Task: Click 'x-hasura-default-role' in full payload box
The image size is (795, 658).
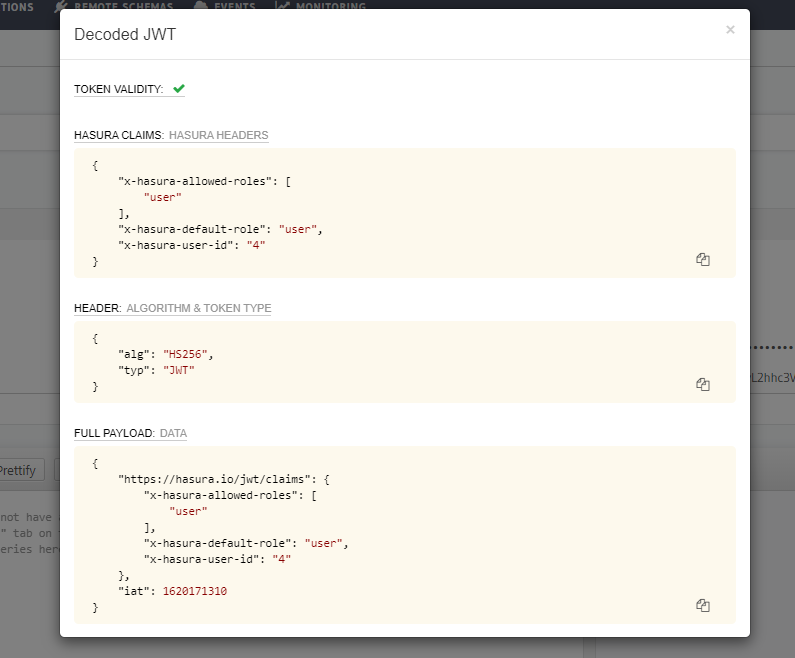Action: [221, 543]
